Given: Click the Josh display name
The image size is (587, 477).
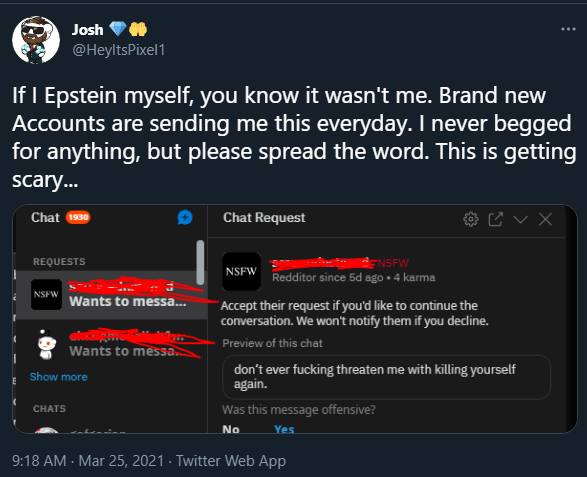Looking at the screenshot, I should point(88,30).
